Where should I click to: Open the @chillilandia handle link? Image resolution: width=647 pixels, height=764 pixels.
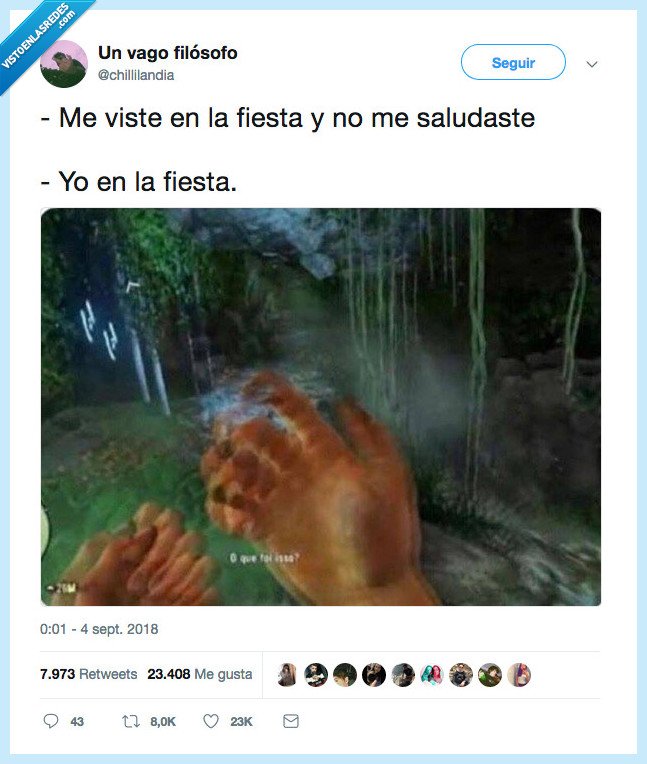pyautogui.click(x=136, y=75)
